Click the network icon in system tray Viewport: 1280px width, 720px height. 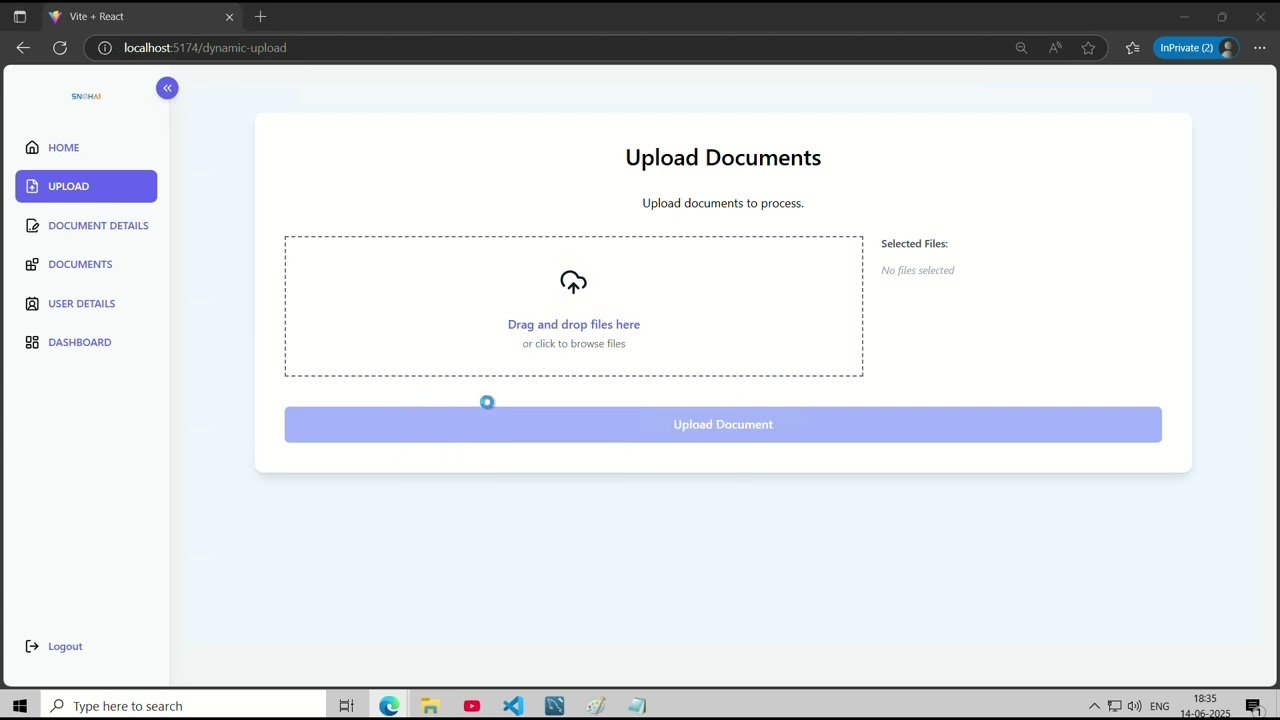tap(1114, 706)
